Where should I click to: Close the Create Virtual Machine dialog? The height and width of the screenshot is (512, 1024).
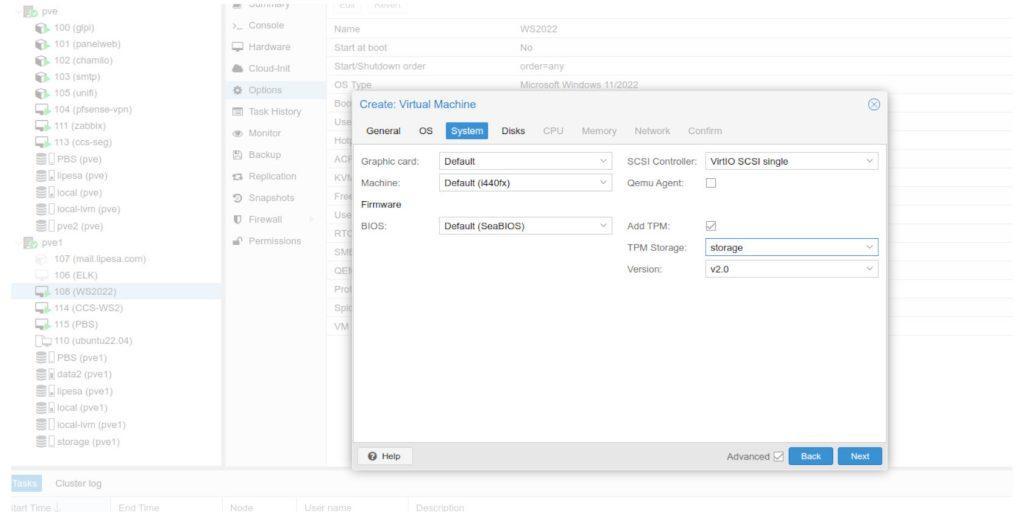pyautogui.click(x=874, y=104)
